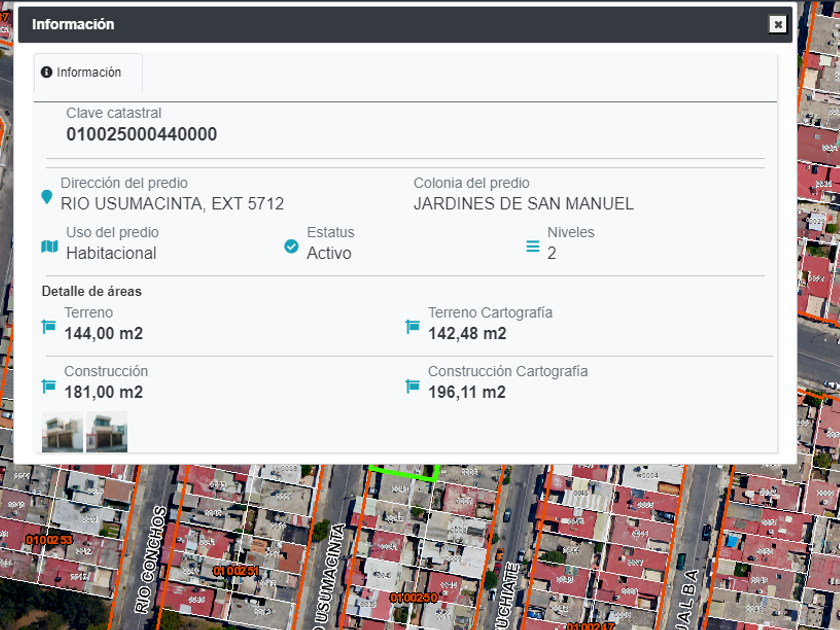Click the check circle icon beside Estatus
This screenshot has width=840, height=630.
pyautogui.click(x=291, y=246)
